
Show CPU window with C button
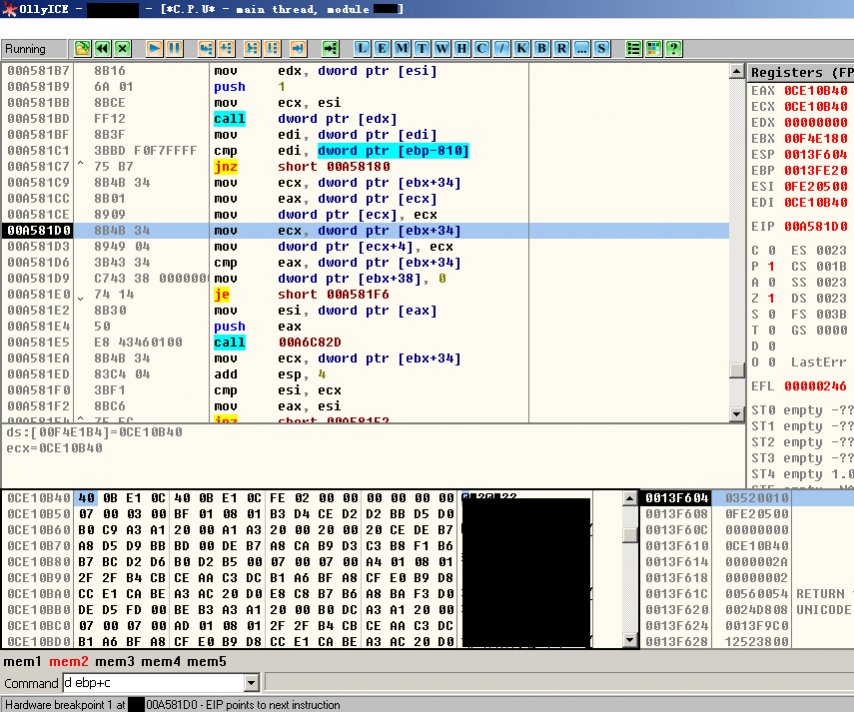(x=481, y=49)
